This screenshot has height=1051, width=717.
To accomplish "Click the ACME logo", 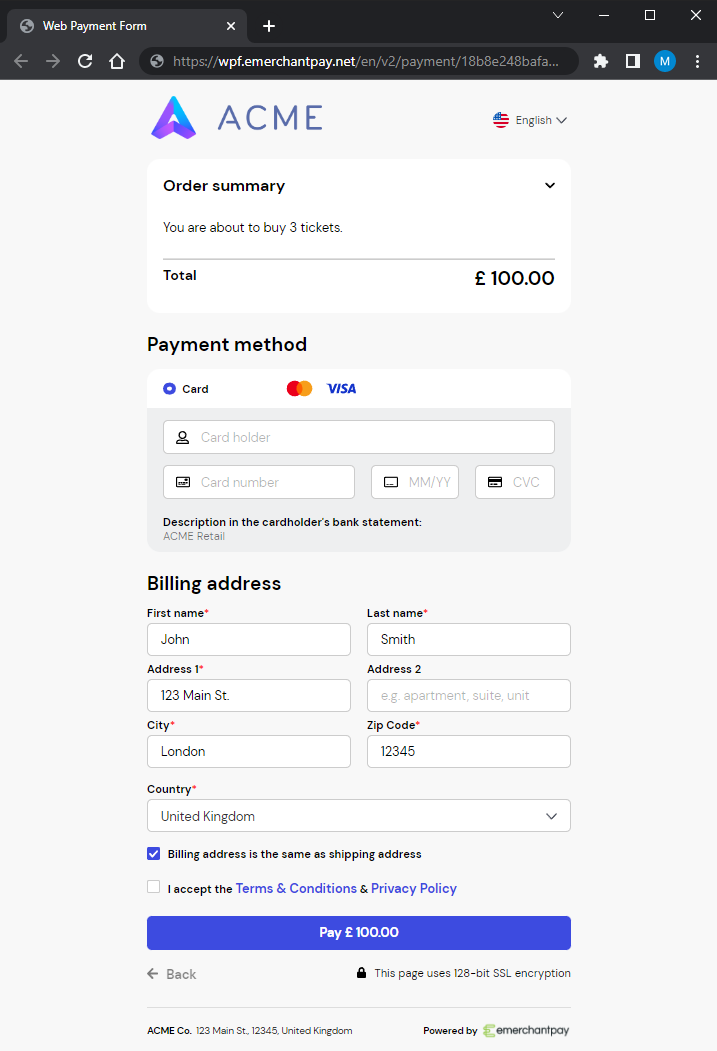I will [x=175, y=117].
